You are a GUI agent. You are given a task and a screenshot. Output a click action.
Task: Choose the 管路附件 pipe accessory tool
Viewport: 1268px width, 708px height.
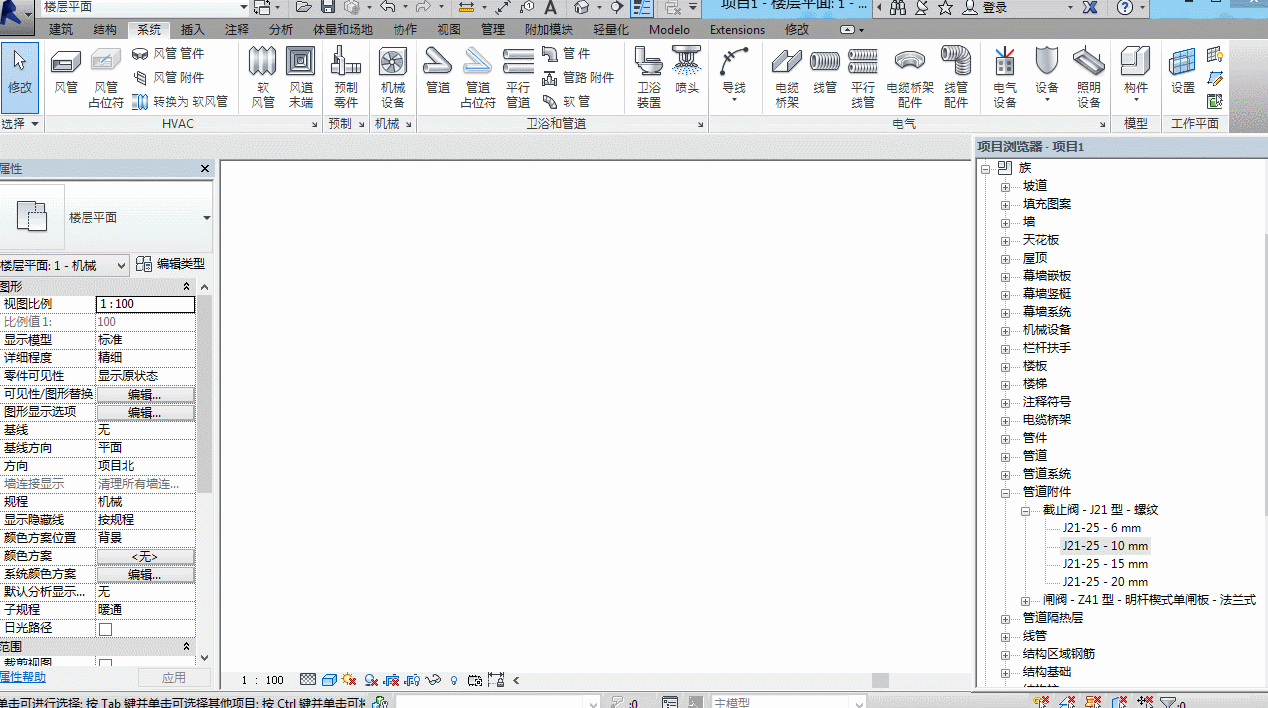point(578,77)
